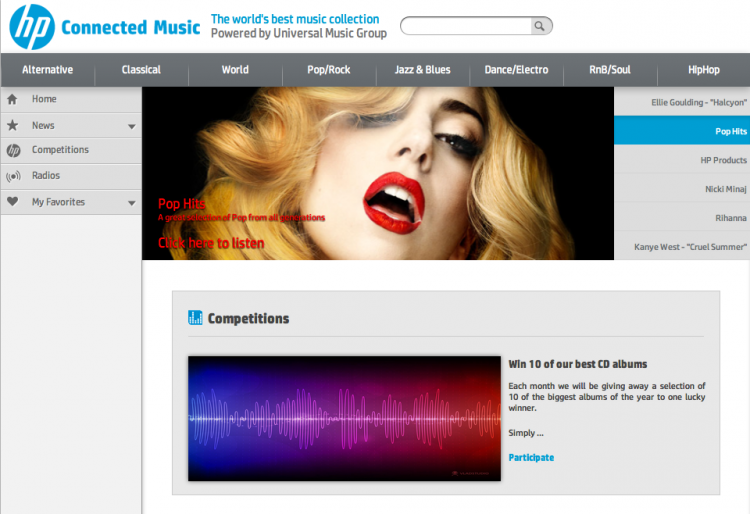Open the Alternative genre tab
750x514 pixels.
[48, 70]
